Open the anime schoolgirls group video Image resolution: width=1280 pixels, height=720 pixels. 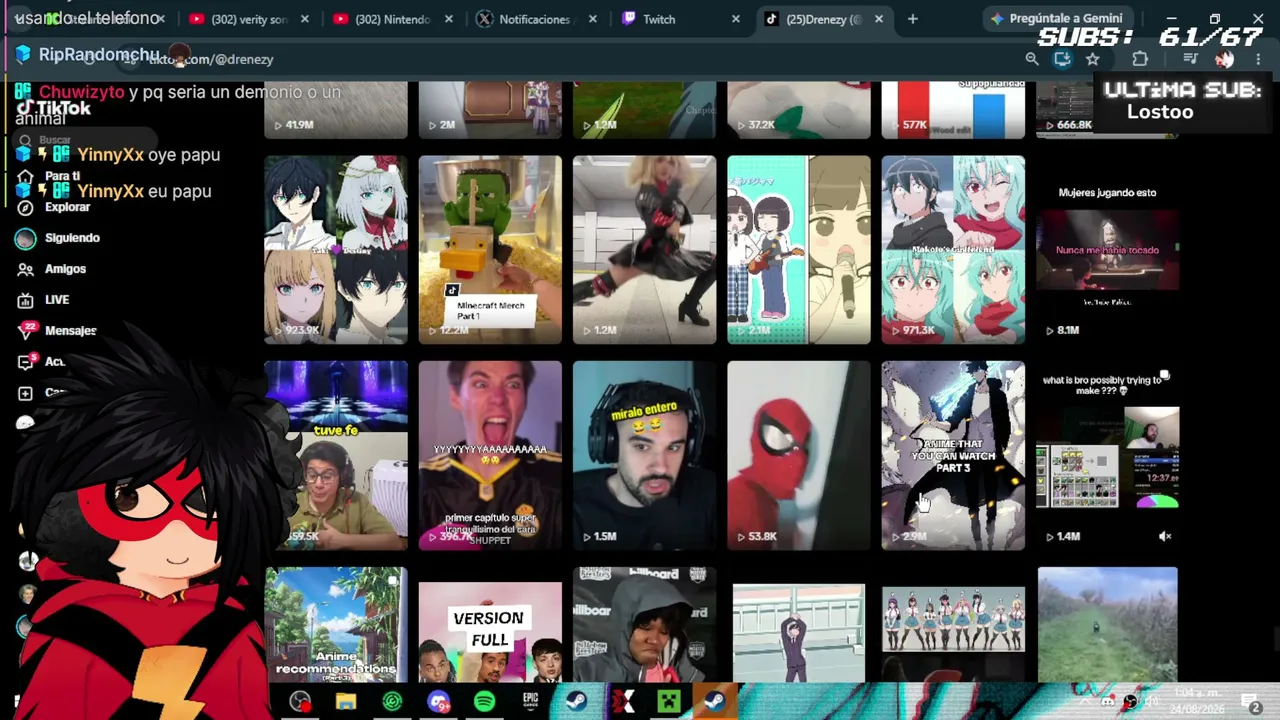[x=953, y=625]
